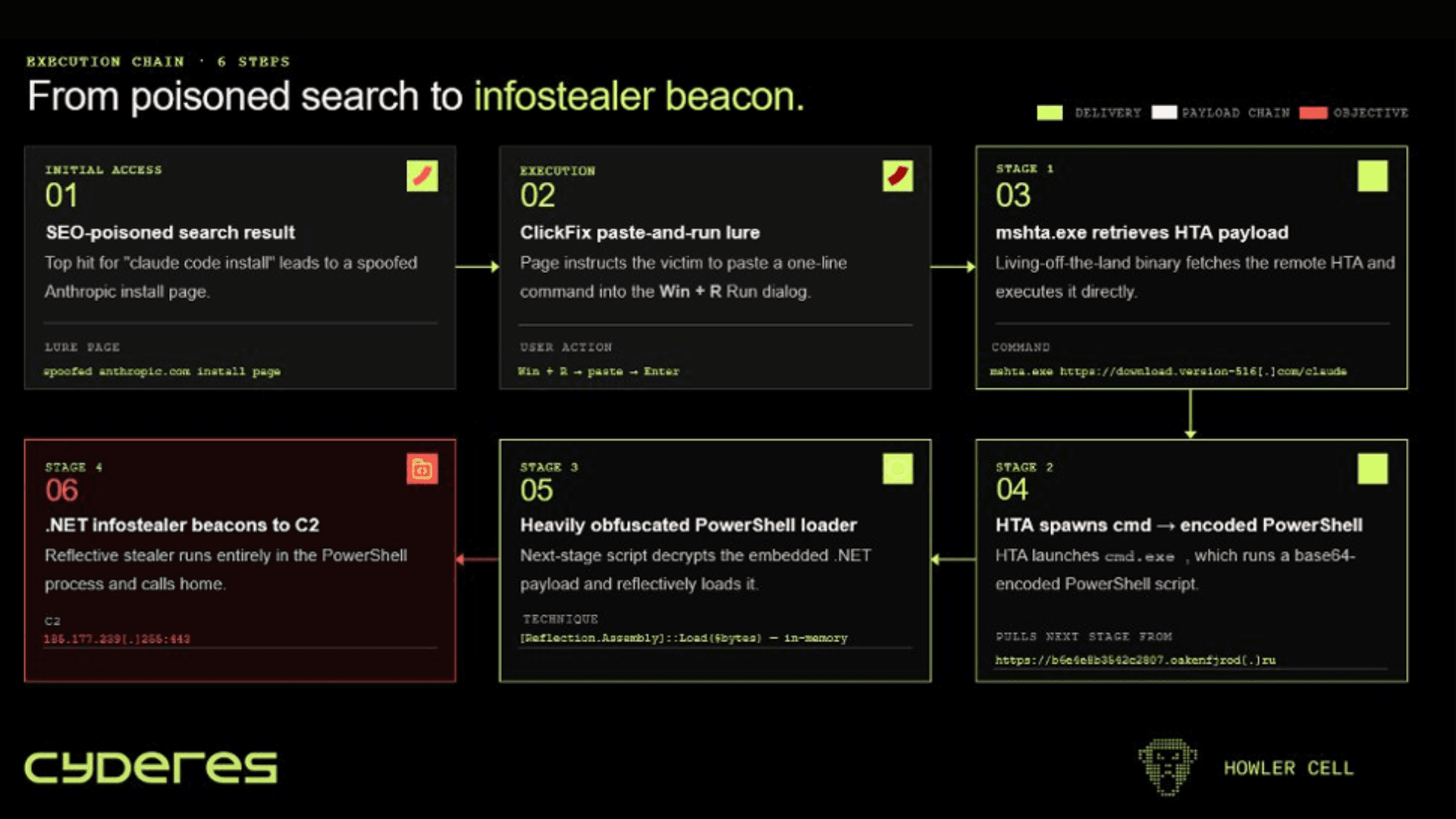Click the "Win + R" bold text in card 02

pyautogui.click(x=690, y=292)
